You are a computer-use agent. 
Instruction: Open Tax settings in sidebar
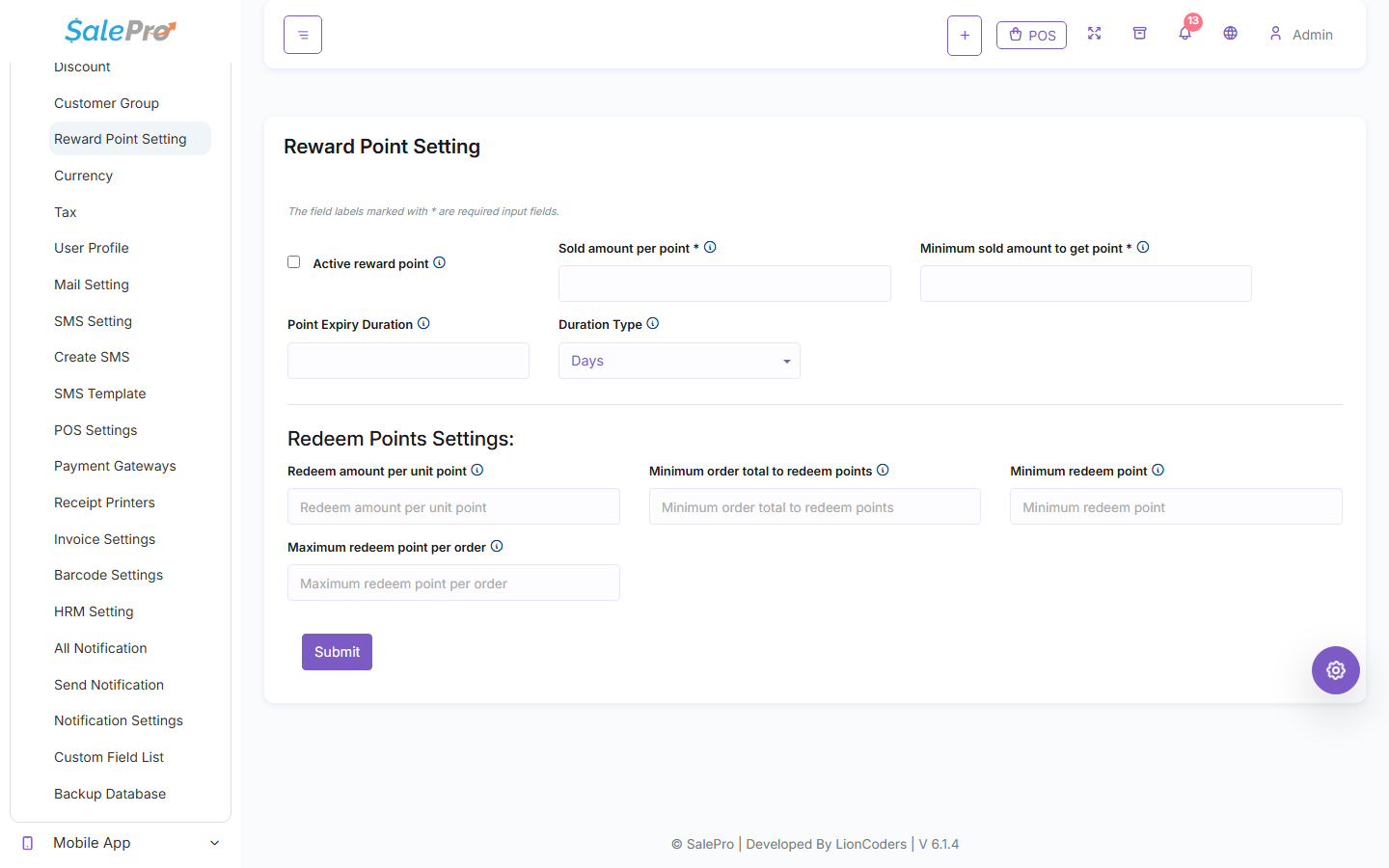(x=66, y=212)
